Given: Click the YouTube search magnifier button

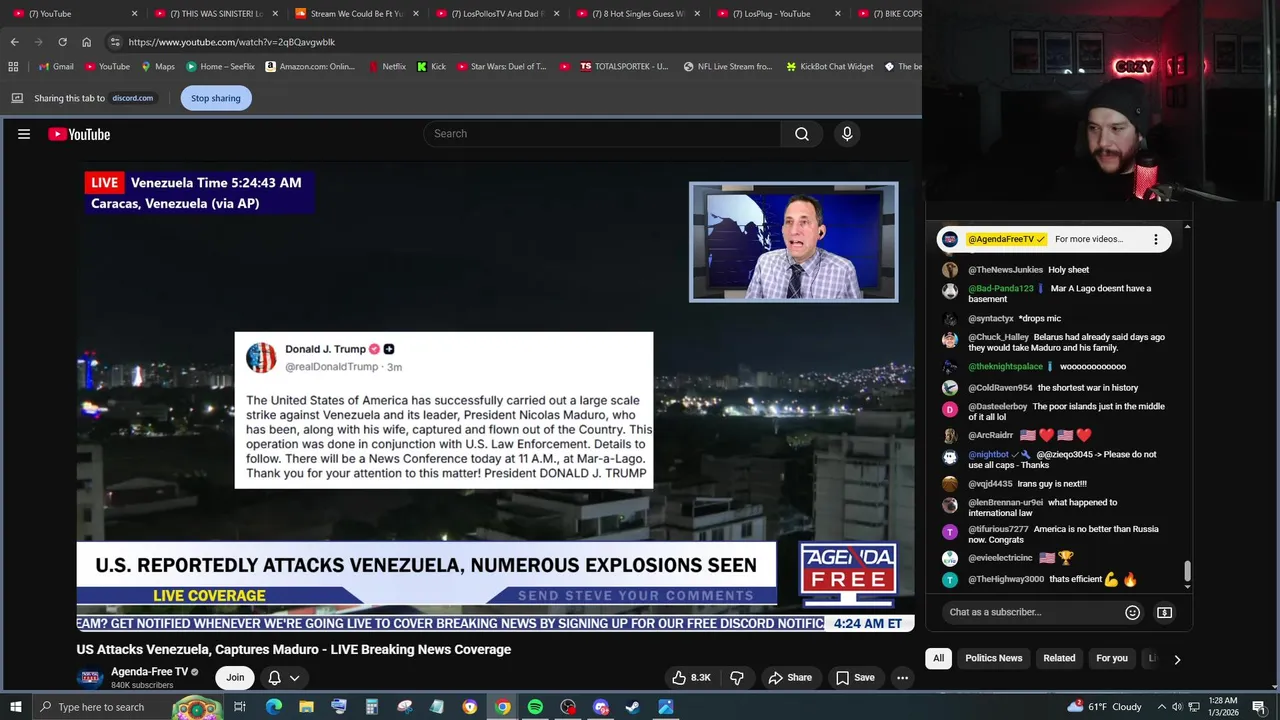Looking at the screenshot, I should click(802, 134).
